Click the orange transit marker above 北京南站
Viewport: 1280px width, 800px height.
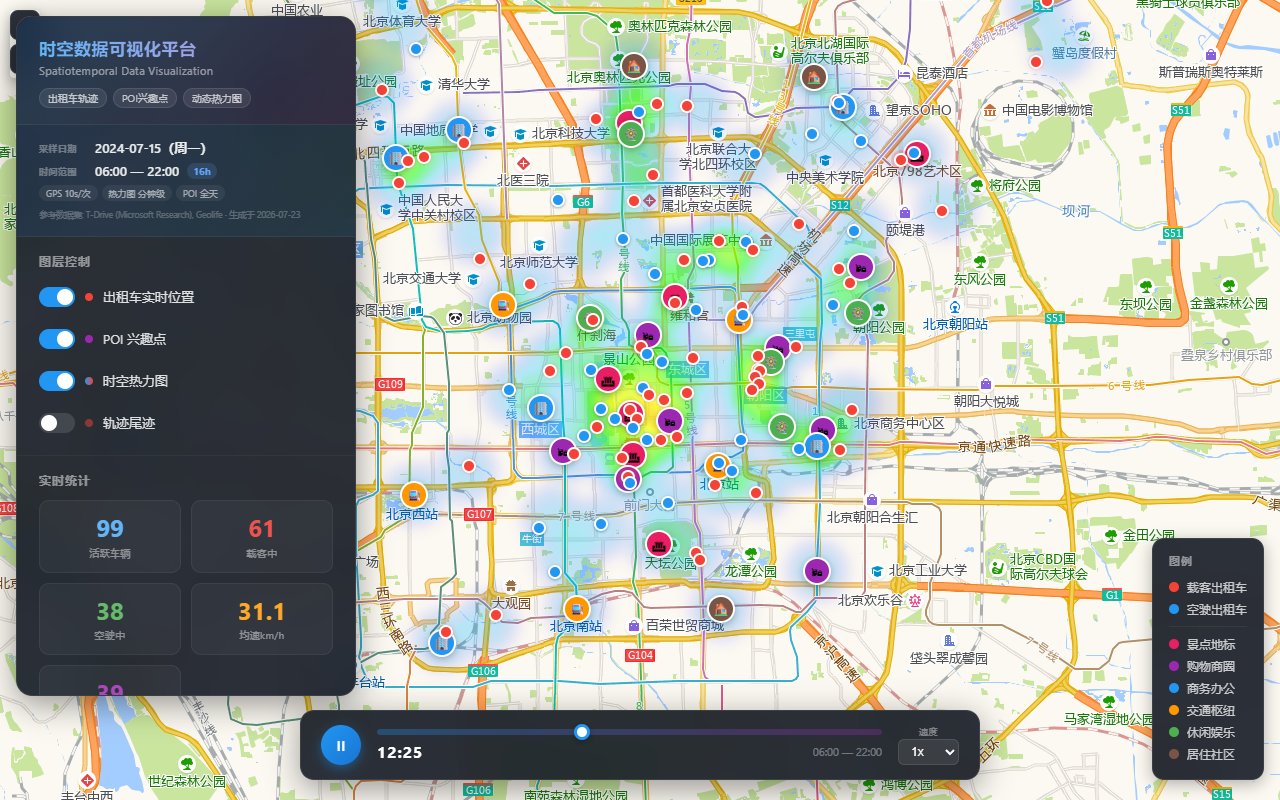[x=577, y=608]
